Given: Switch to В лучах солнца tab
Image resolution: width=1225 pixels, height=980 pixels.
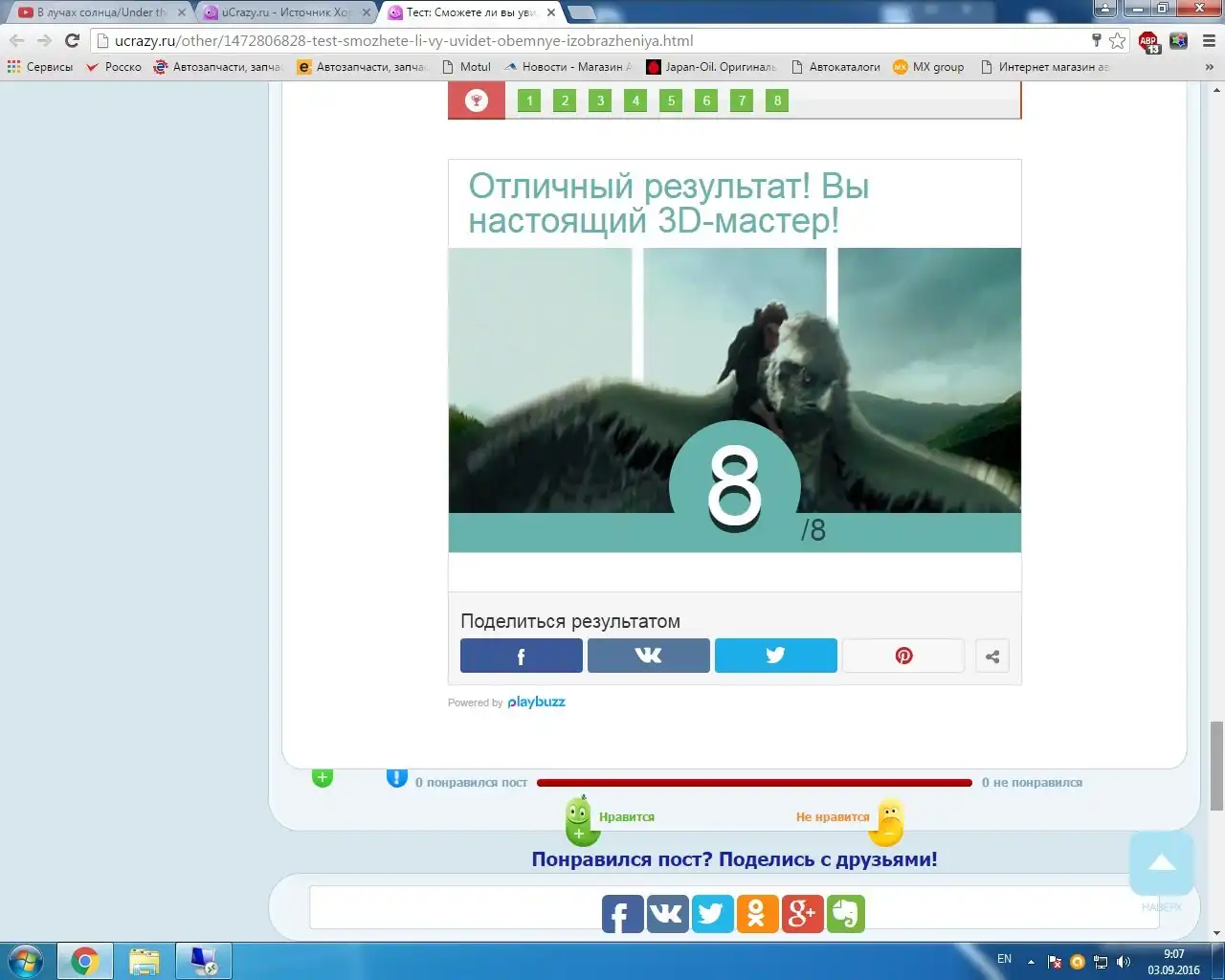Looking at the screenshot, I should [x=100, y=12].
